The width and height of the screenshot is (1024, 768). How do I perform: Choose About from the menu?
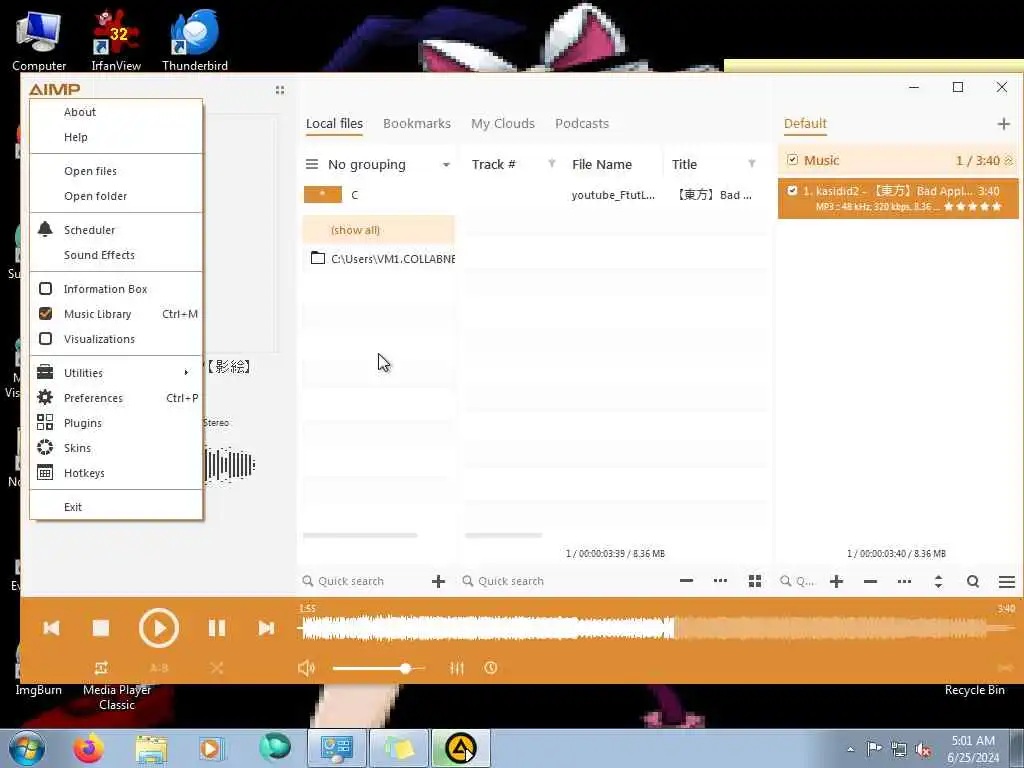click(x=116, y=112)
